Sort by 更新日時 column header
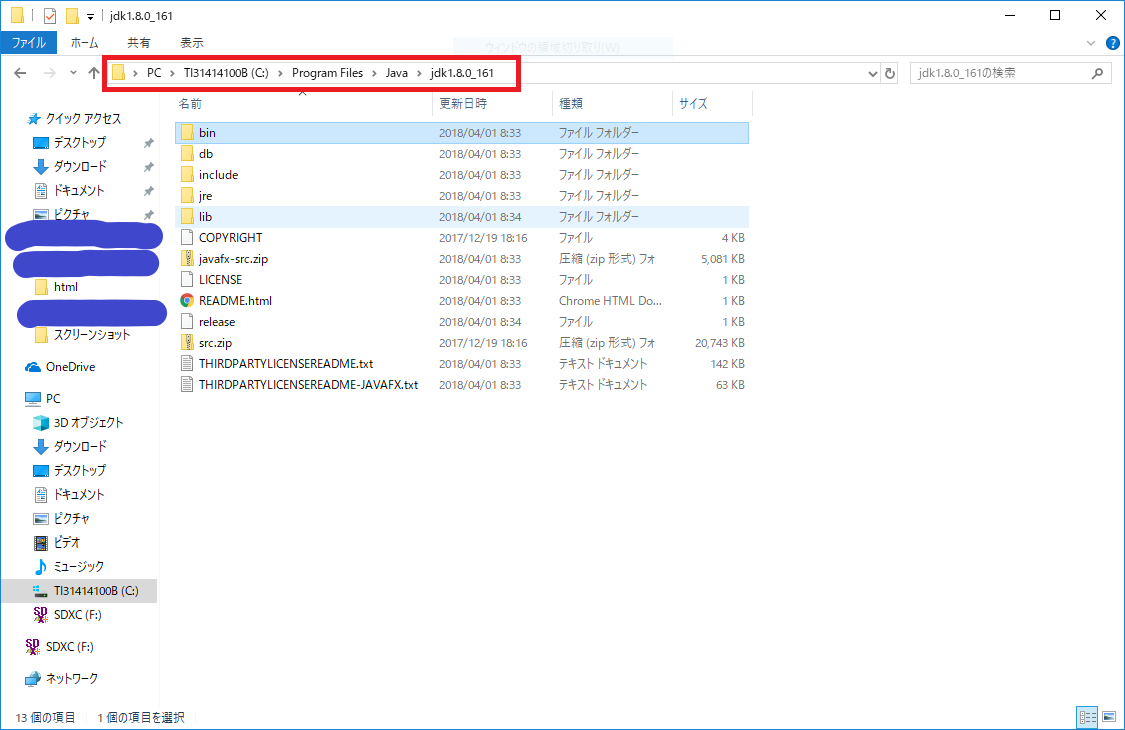This screenshot has width=1125, height=730. pyautogui.click(x=463, y=104)
